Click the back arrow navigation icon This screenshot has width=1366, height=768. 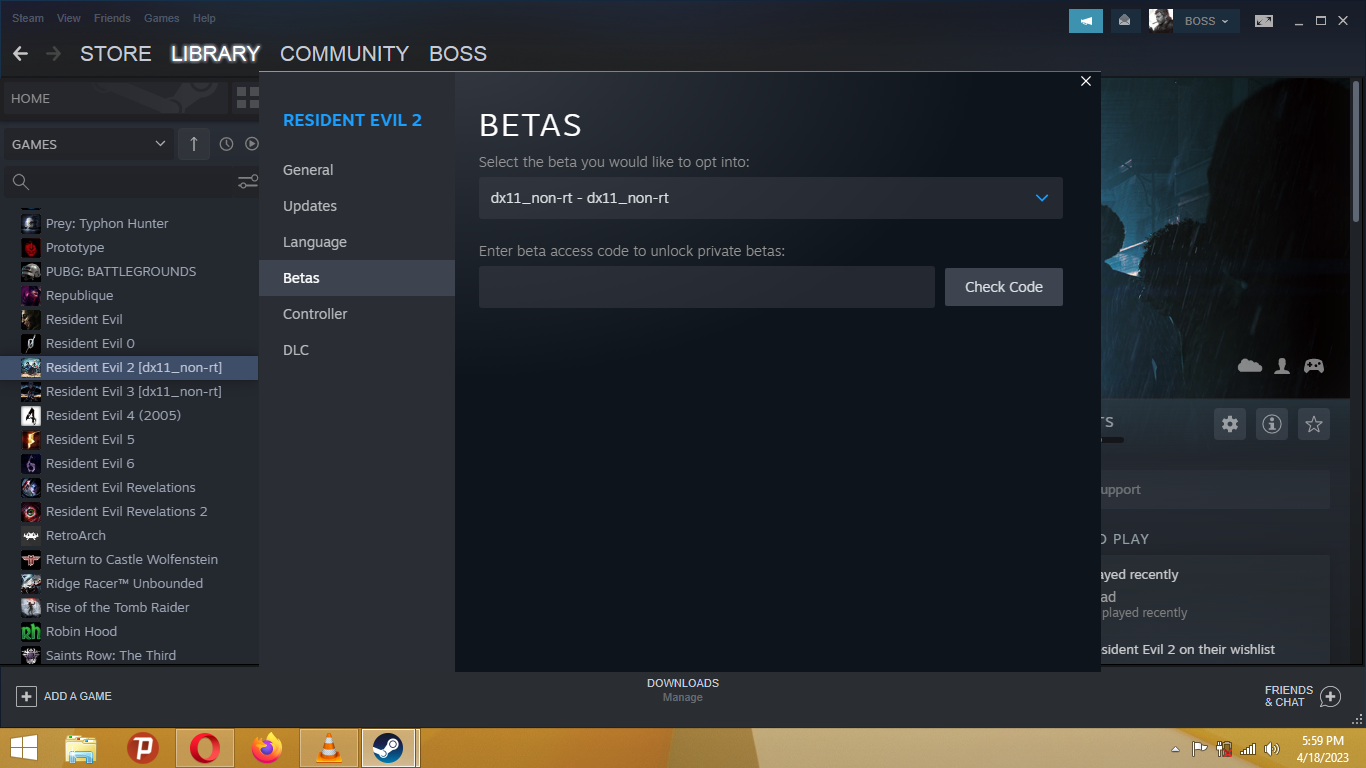pos(20,54)
